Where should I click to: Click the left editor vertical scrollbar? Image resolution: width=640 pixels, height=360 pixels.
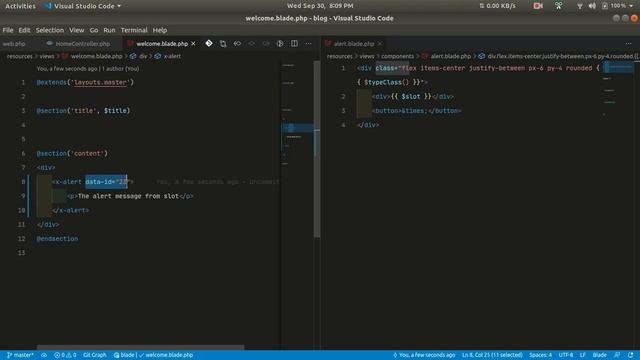[317, 149]
